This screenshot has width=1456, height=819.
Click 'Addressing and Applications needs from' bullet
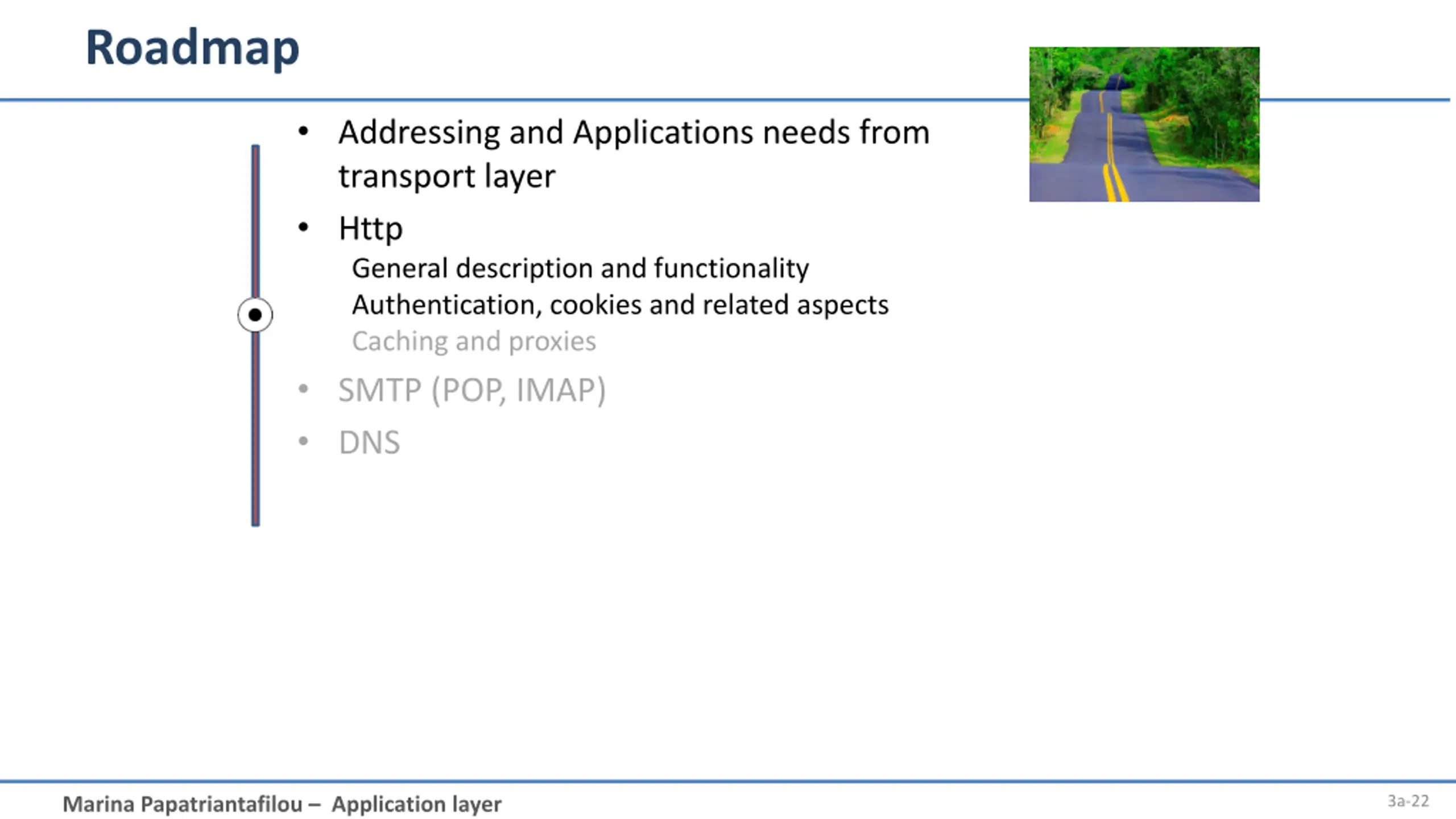pyautogui.click(x=634, y=133)
